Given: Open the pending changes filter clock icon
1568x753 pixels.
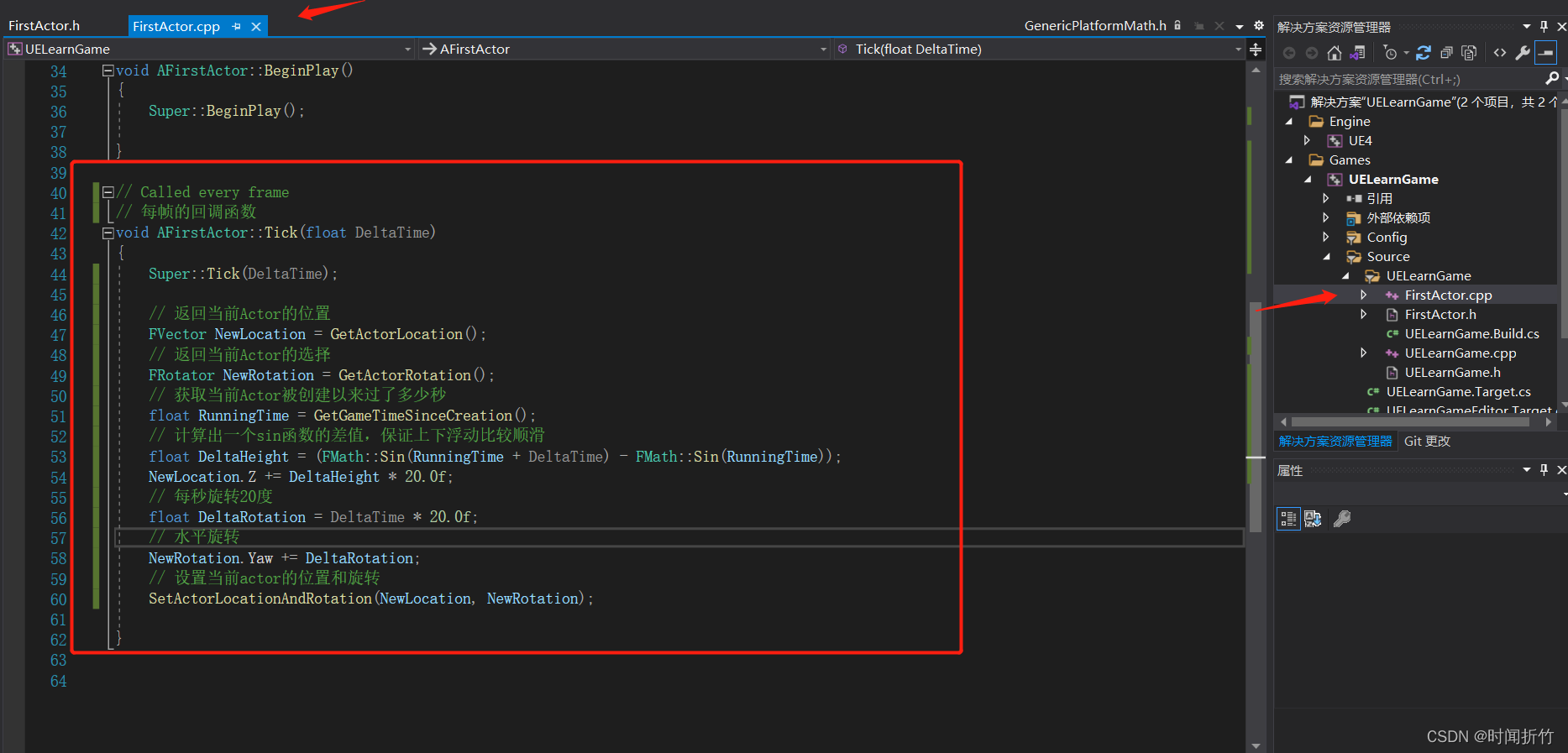Looking at the screenshot, I should pos(1390,53).
